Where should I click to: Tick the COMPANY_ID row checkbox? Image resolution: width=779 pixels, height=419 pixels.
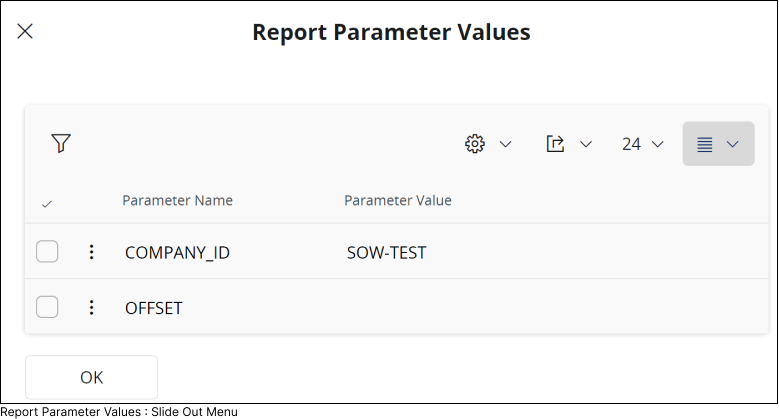(47, 252)
